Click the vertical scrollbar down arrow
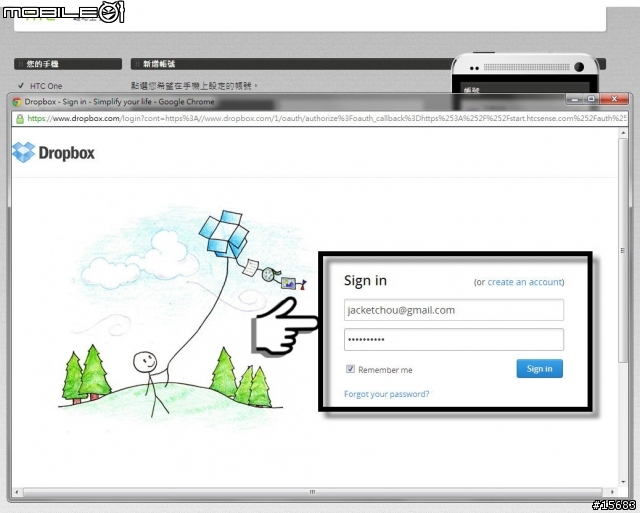This screenshot has width=640, height=513. tap(623, 482)
